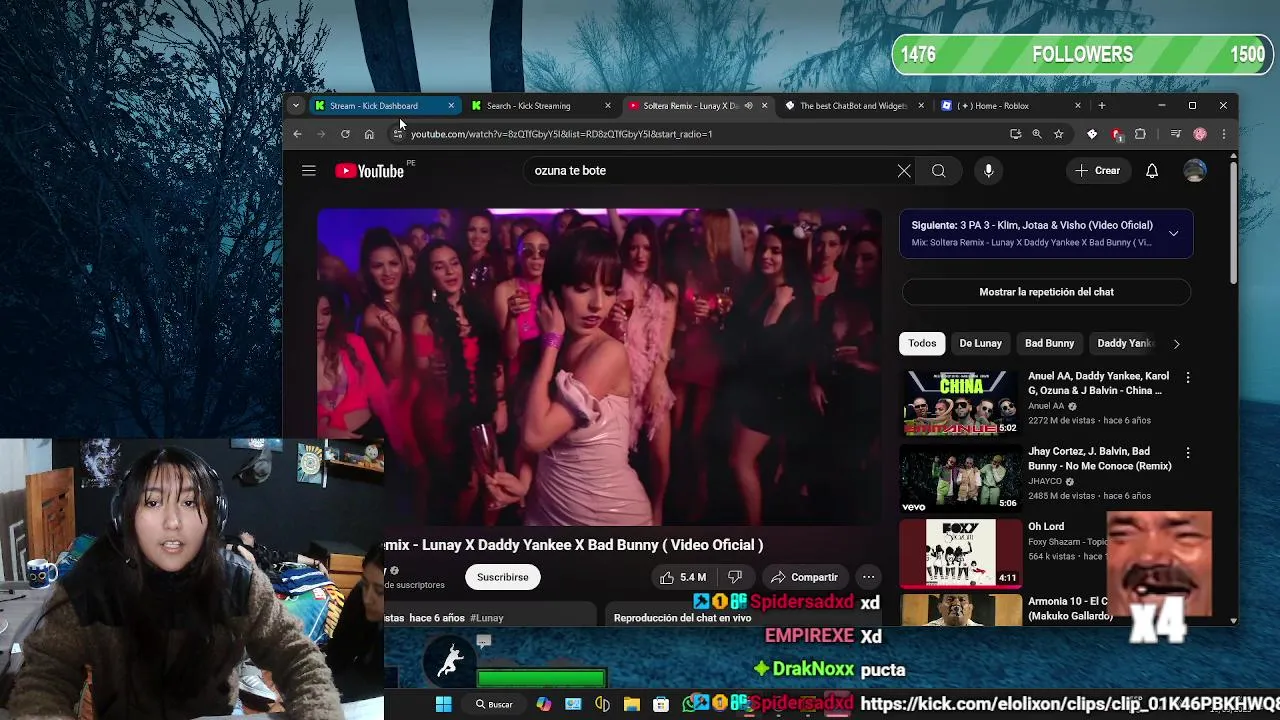Dislike the Soltera Remix video
The image size is (1280, 720).
pyautogui.click(x=735, y=577)
